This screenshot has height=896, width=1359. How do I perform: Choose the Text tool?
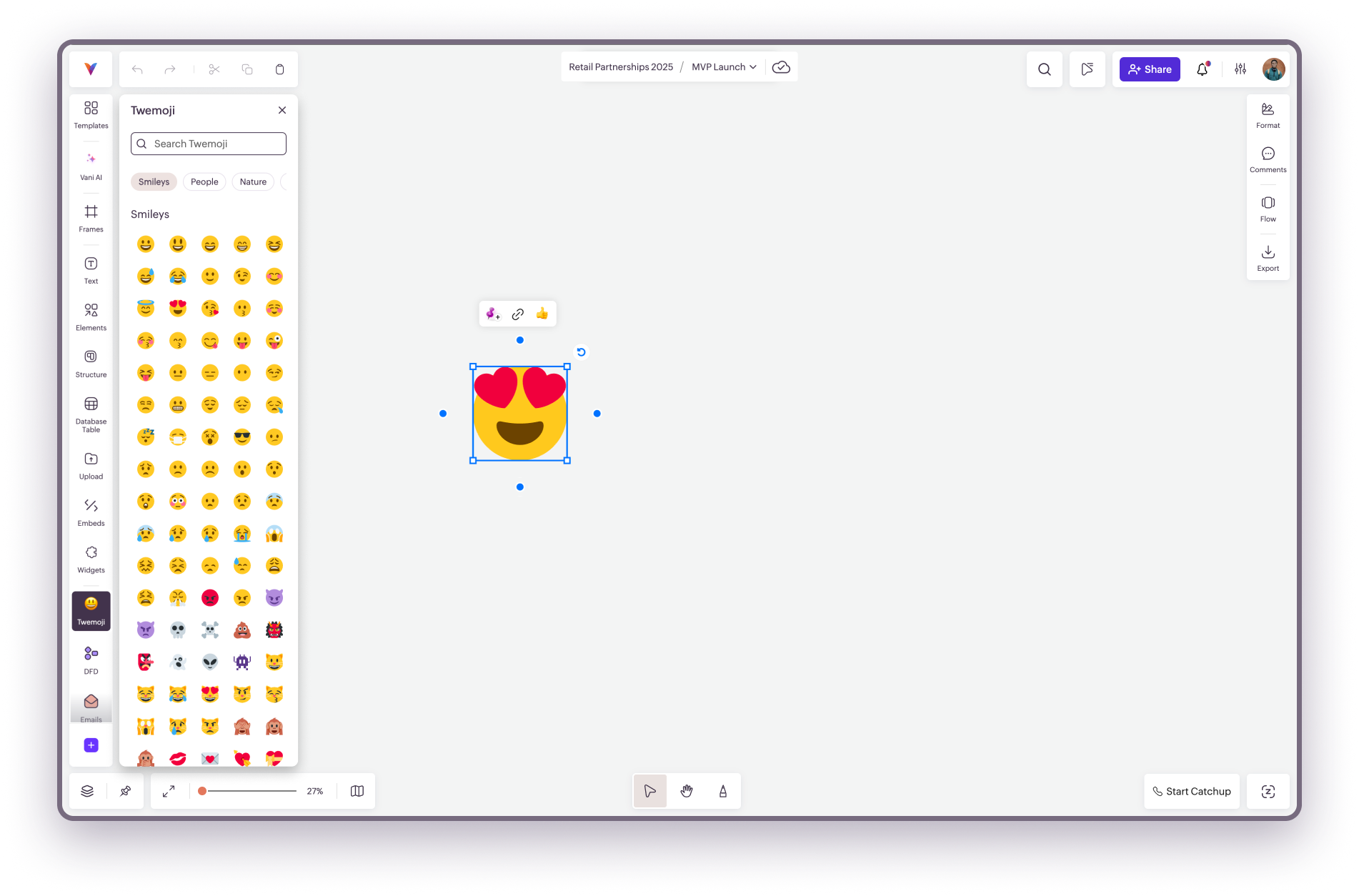[91, 271]
